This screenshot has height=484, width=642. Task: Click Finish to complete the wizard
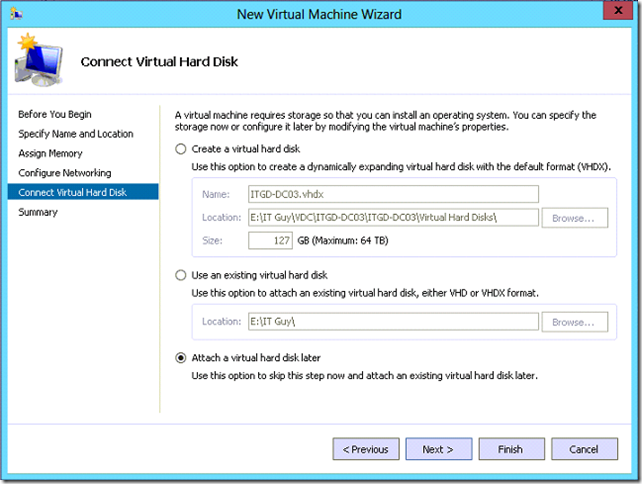coord(511,449)
